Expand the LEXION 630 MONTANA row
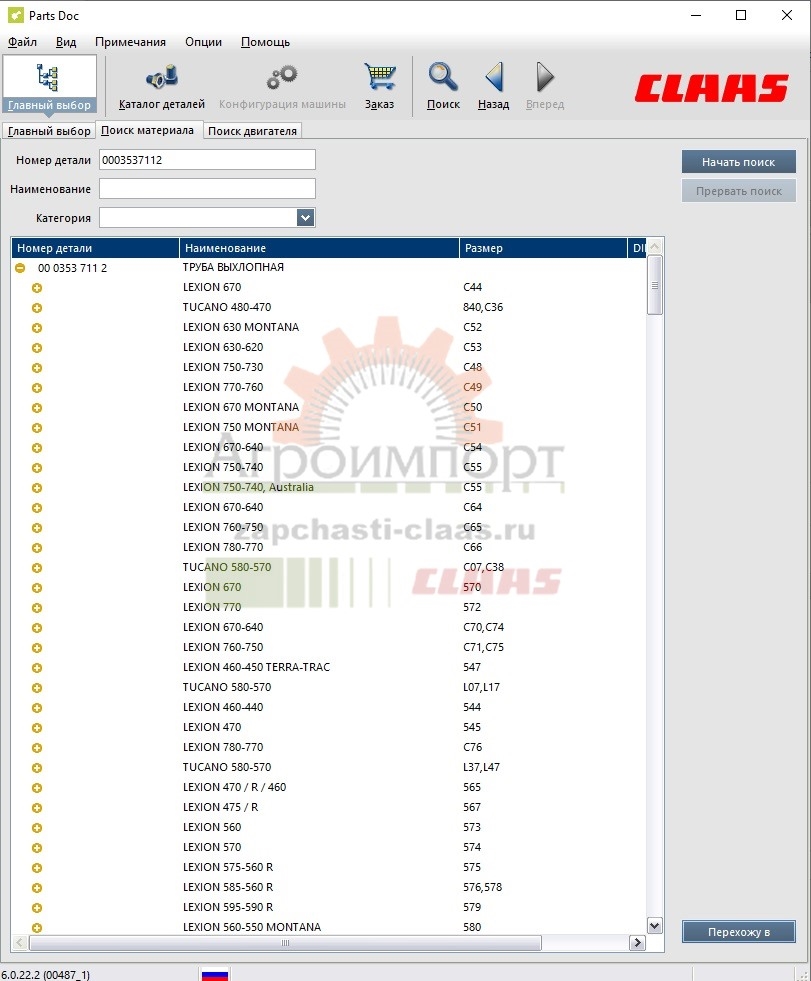The height and width of the screenshot is (981, 811). [x=37, y=328]
